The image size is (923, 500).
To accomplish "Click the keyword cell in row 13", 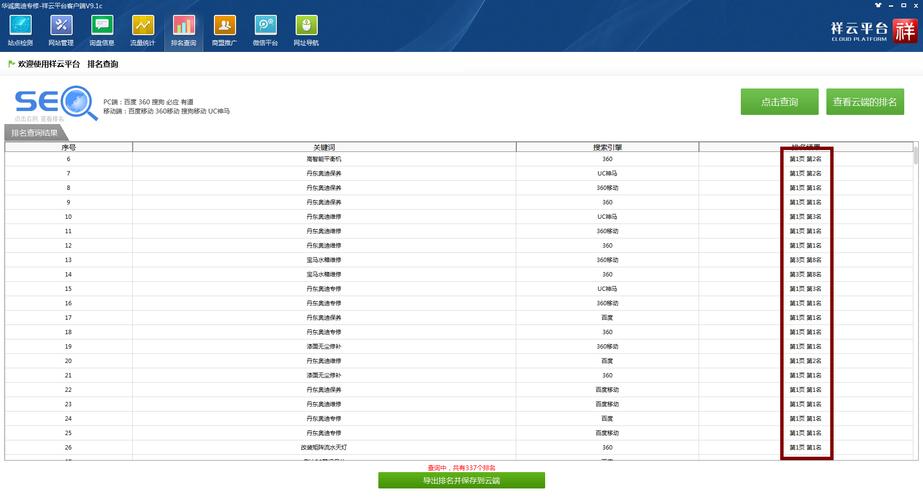I will click(x=324, y=260).
